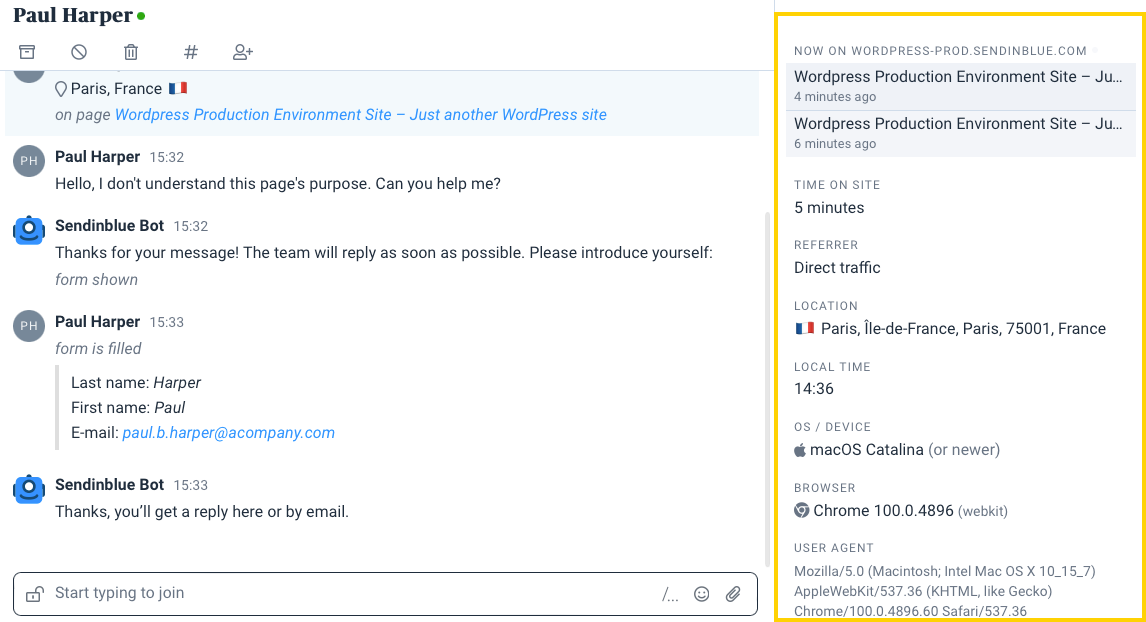Click 'Thanks for your message!' bot reply
The image size is (1146, 622).
(x=384, y=253)
